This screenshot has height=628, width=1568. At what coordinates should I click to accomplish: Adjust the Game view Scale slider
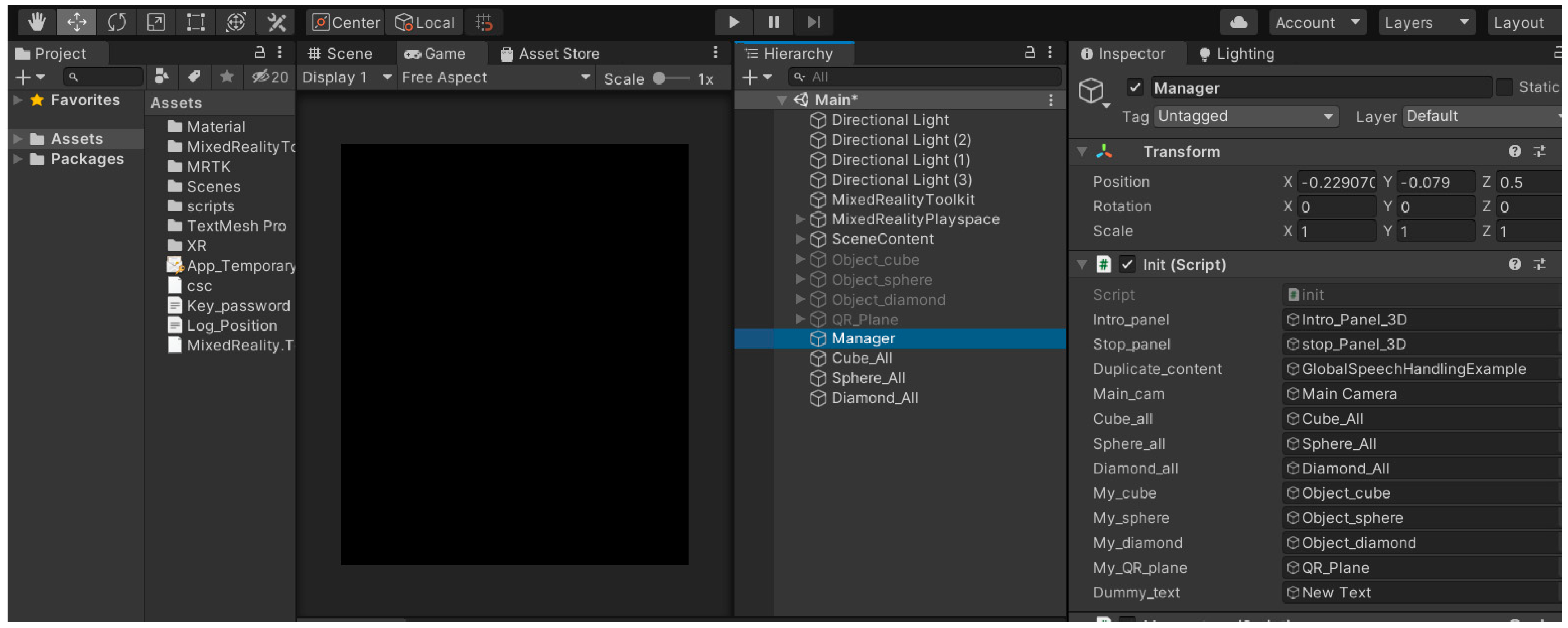pos(659,78)
